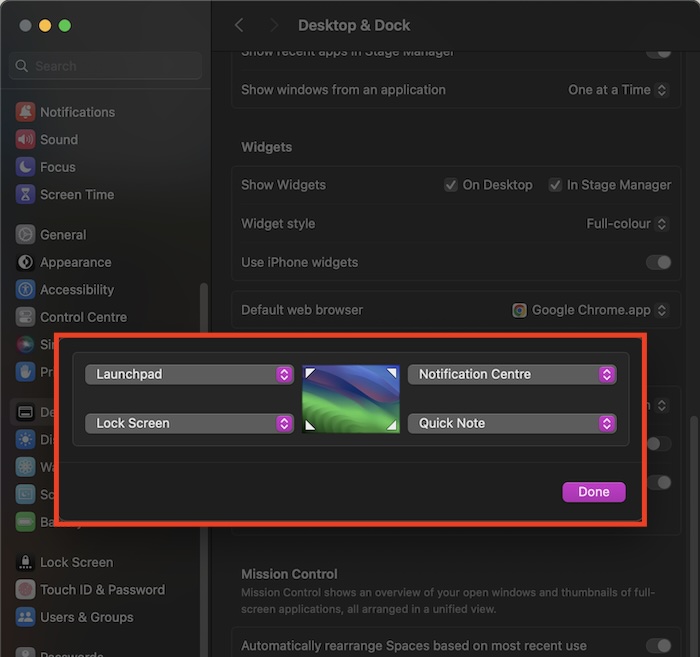Open the Launchpad hot corner dropdown

click(188, 374)
